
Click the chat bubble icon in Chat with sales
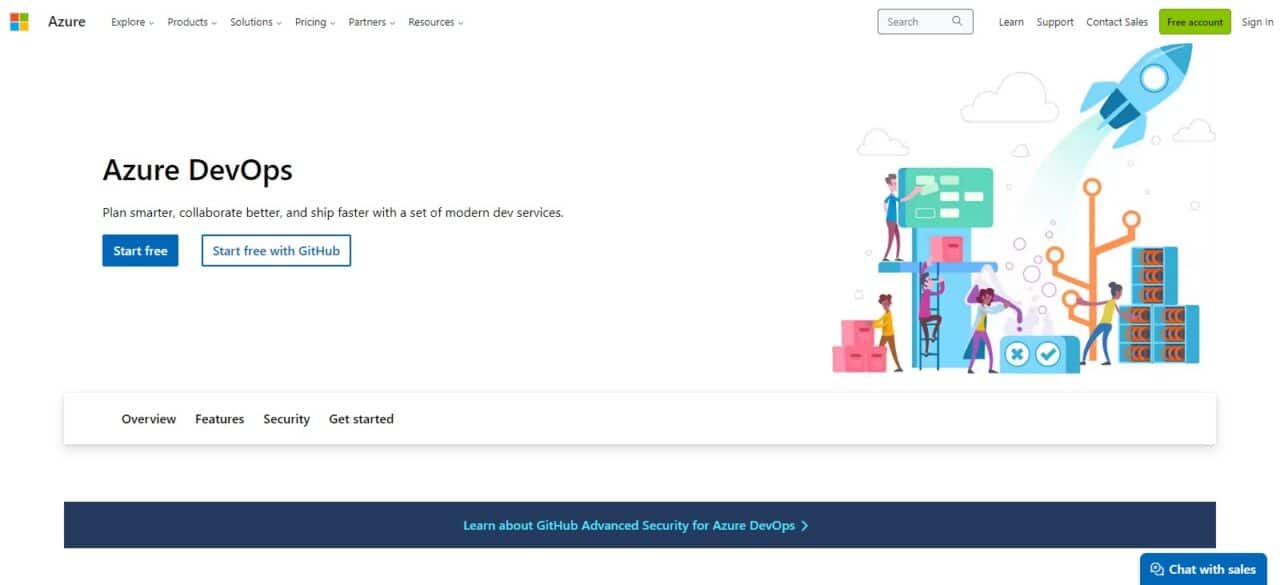point(1157,569)
